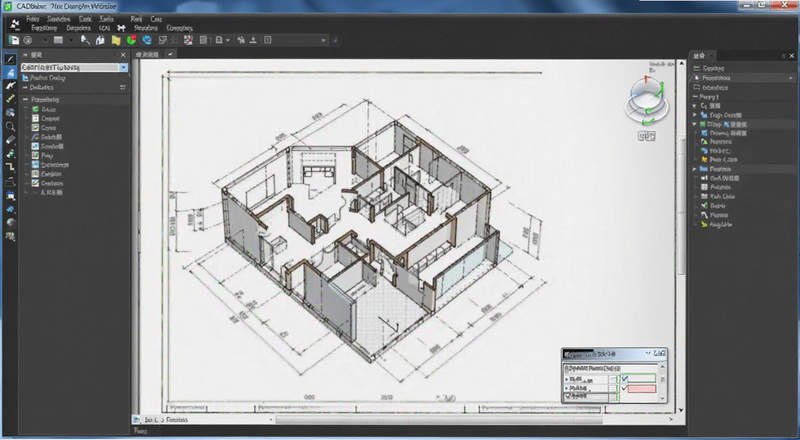The image size is (800, 440).
Task: Select the blue house tool in the left toolbar
Action: (x=10, y=72)
